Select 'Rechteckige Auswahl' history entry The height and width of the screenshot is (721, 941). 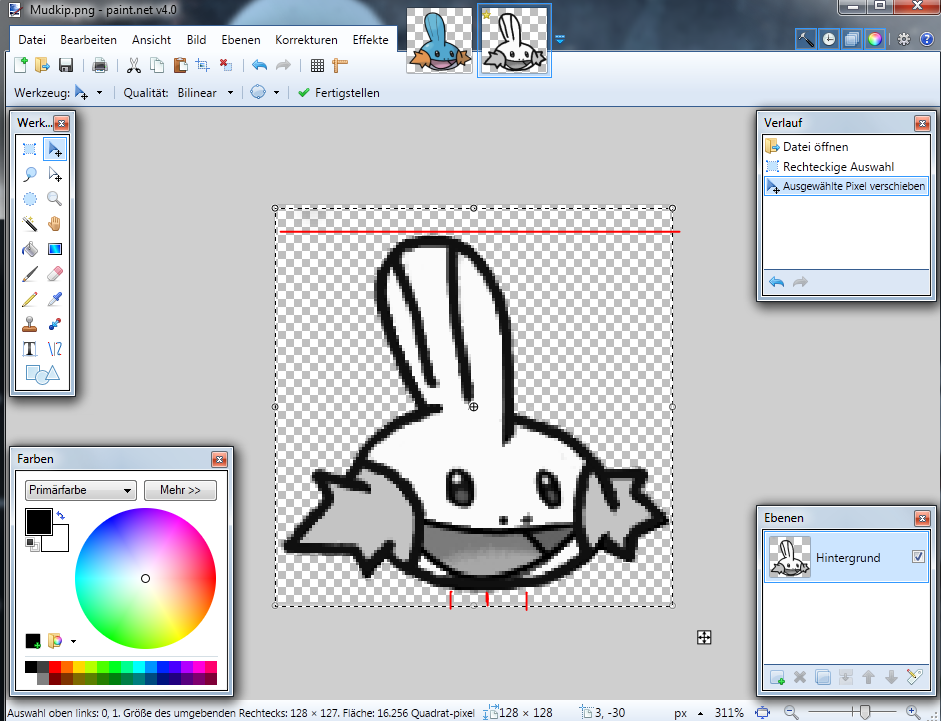846,166
